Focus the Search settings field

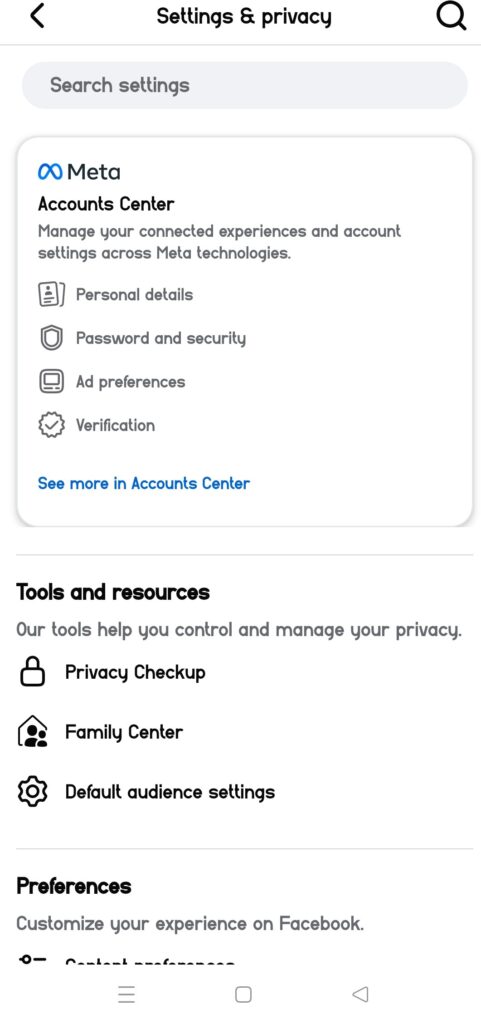click(x=245, y=85)
